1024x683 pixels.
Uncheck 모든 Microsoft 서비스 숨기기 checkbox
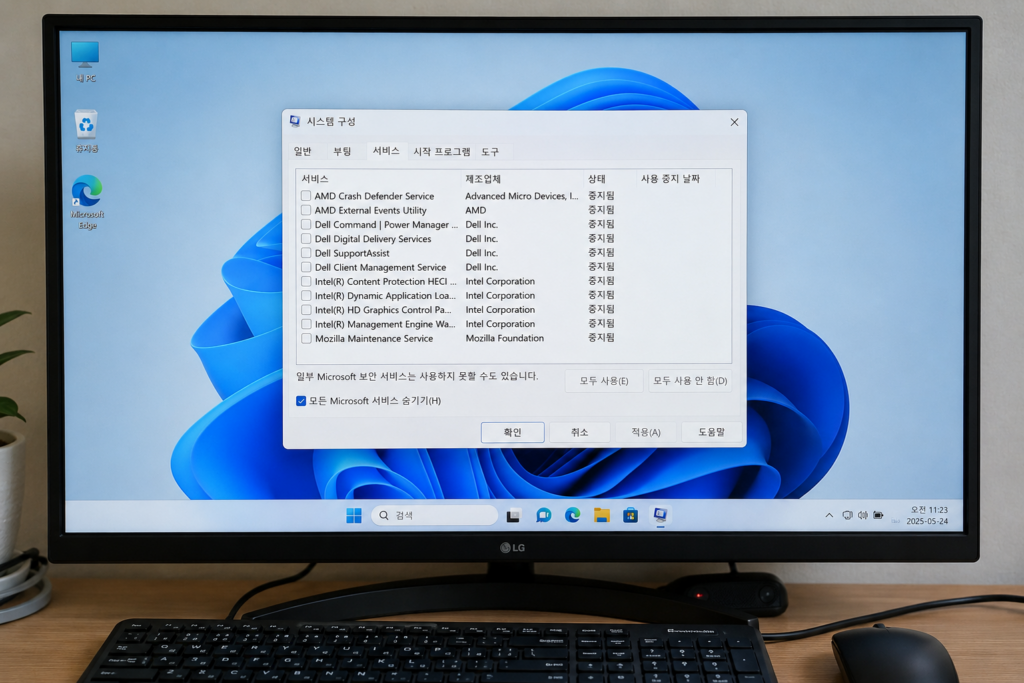click(x=301, y=401)
